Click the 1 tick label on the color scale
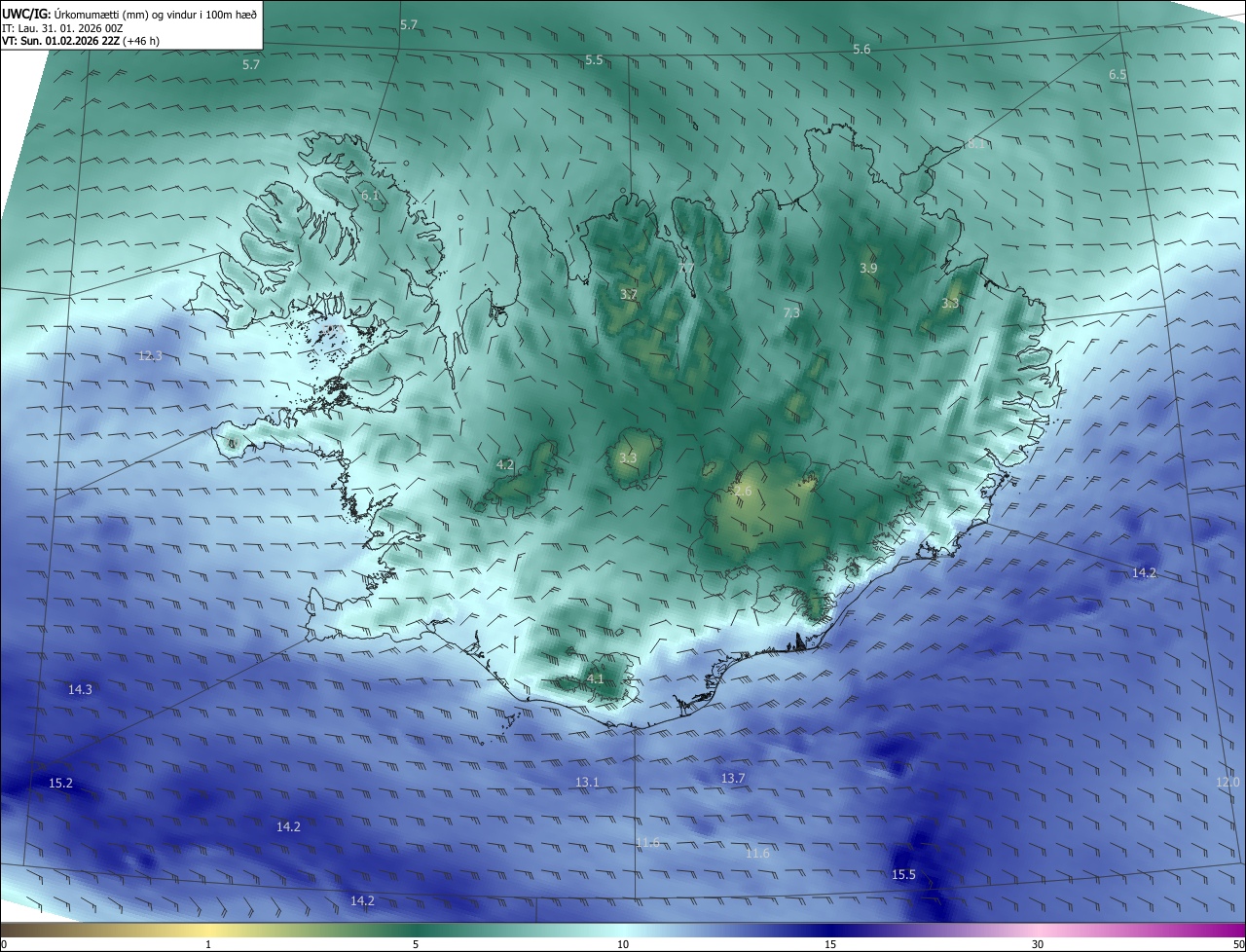Screen dimensions: 1246x952 tap(208, 944)
